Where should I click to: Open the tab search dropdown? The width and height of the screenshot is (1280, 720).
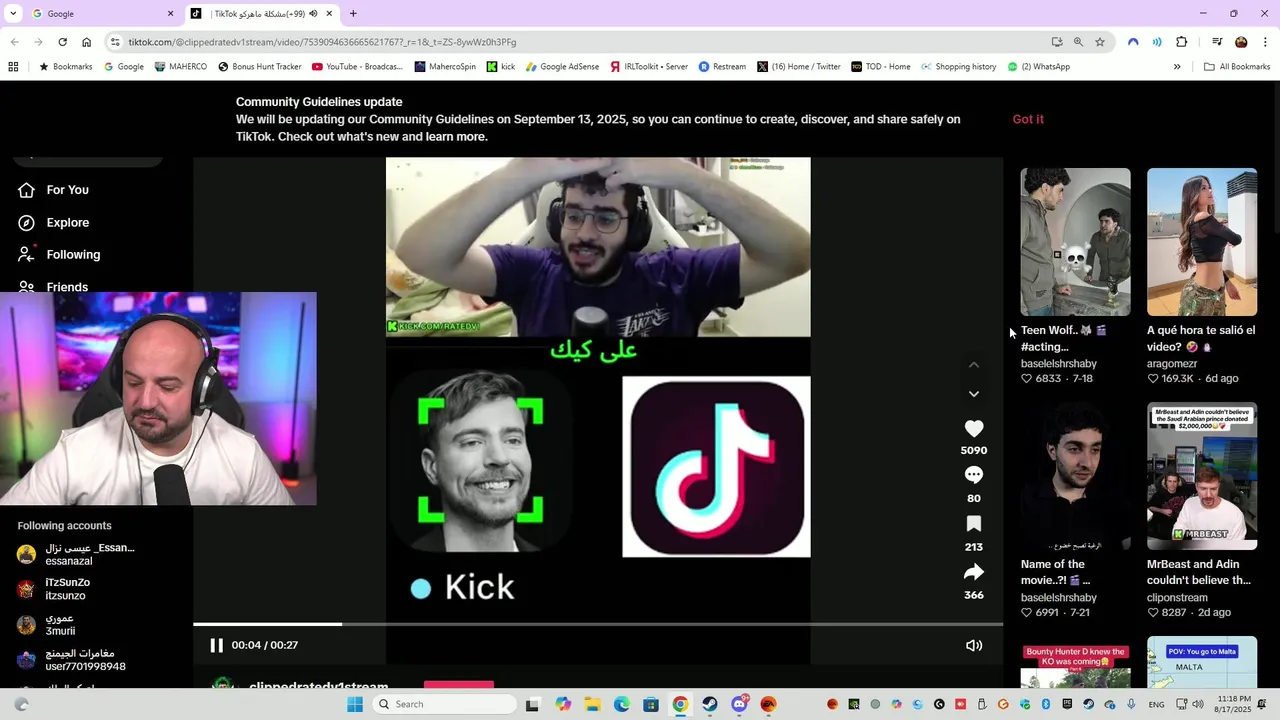tap(13, 14)
